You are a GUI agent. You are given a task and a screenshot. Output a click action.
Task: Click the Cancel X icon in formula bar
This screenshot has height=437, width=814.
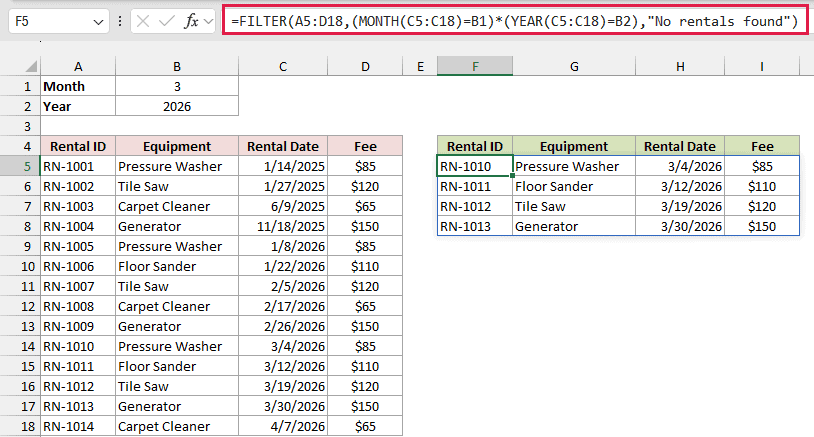tap(143, 21)
